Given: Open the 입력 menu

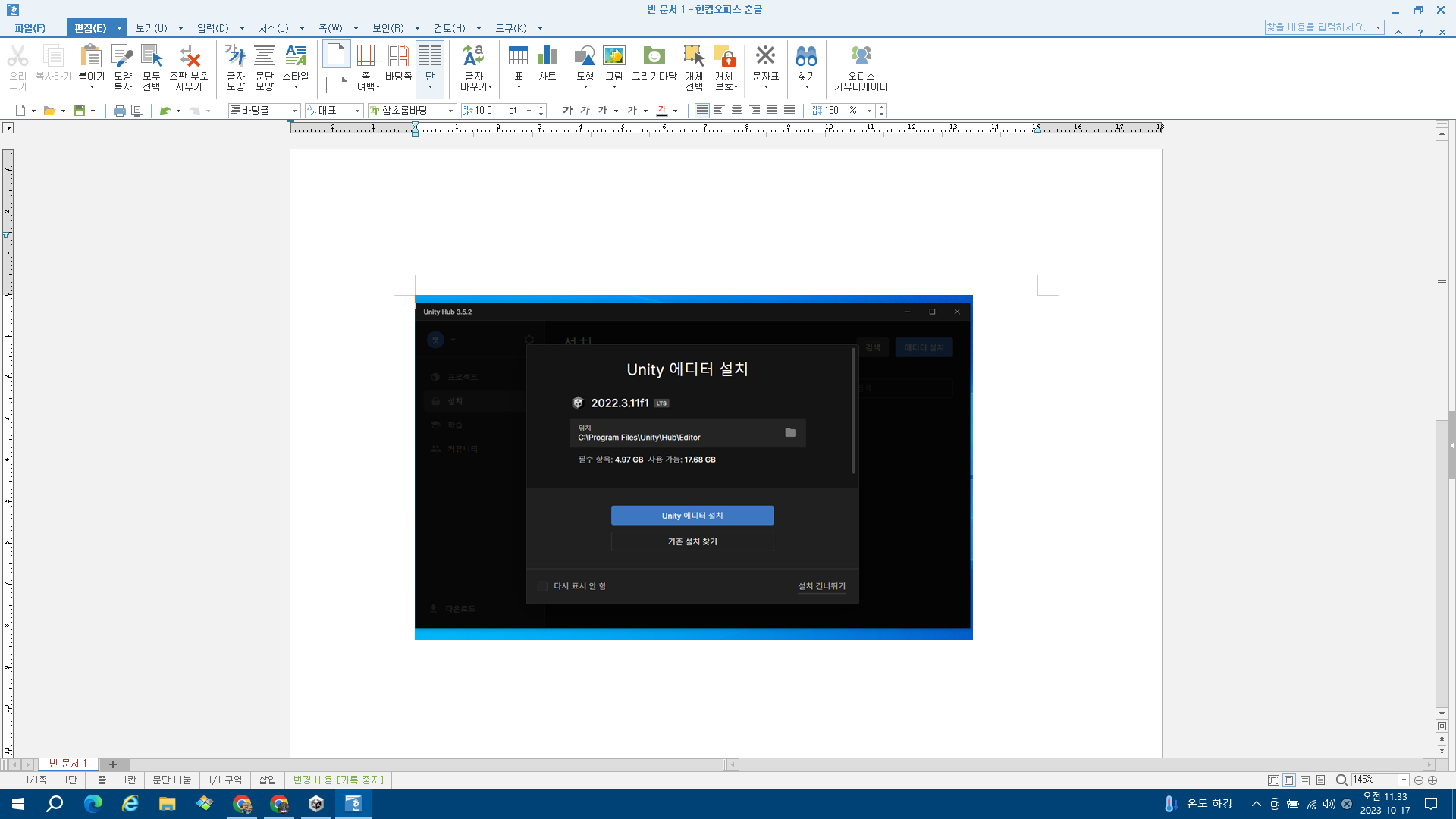Looking at the screenshot, I should tap(213, 28).
